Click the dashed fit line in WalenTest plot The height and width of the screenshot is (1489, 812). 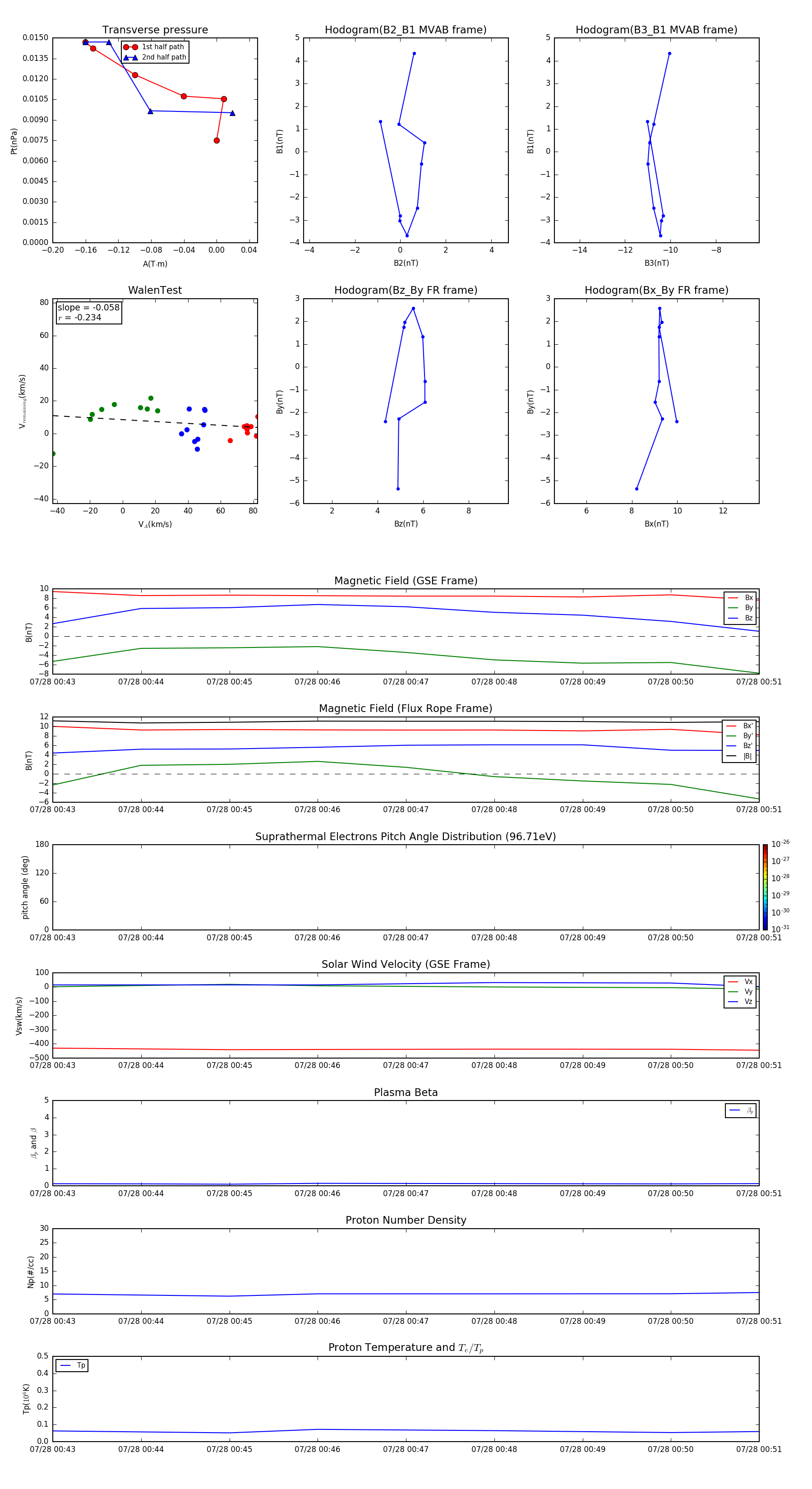point(155,421)
